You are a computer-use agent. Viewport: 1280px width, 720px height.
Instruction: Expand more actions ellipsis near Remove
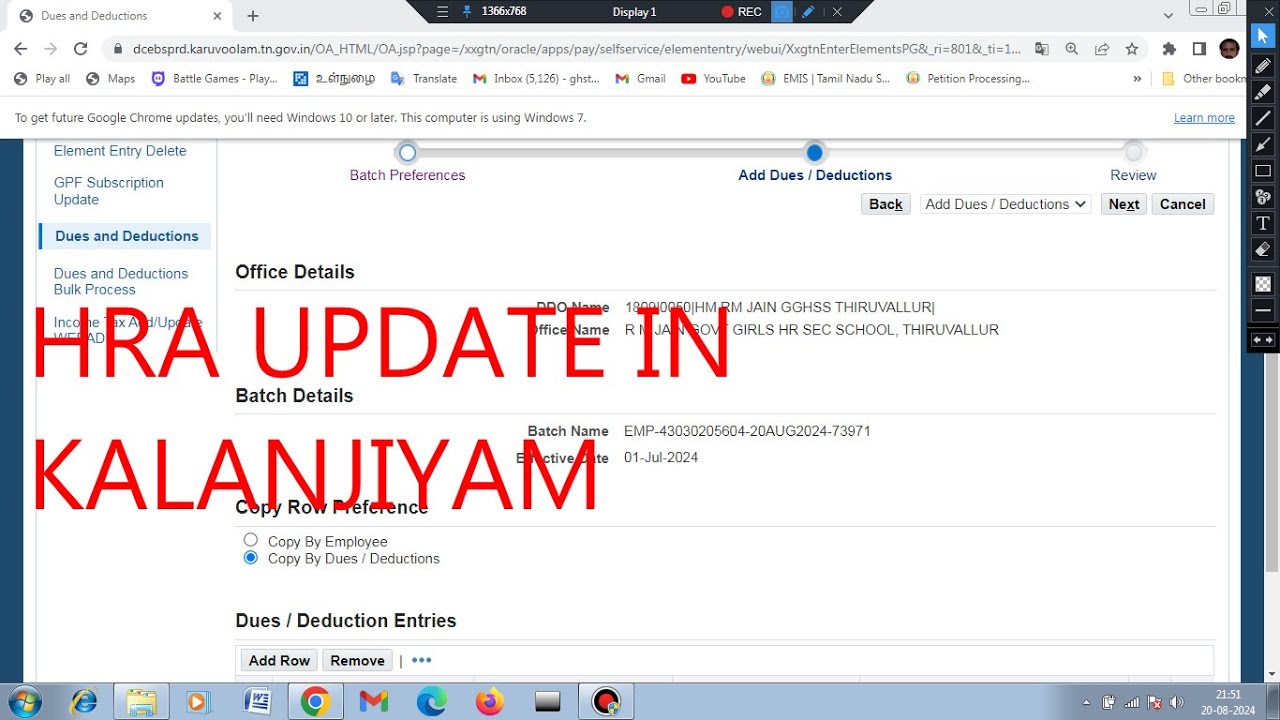coord(421,660)
